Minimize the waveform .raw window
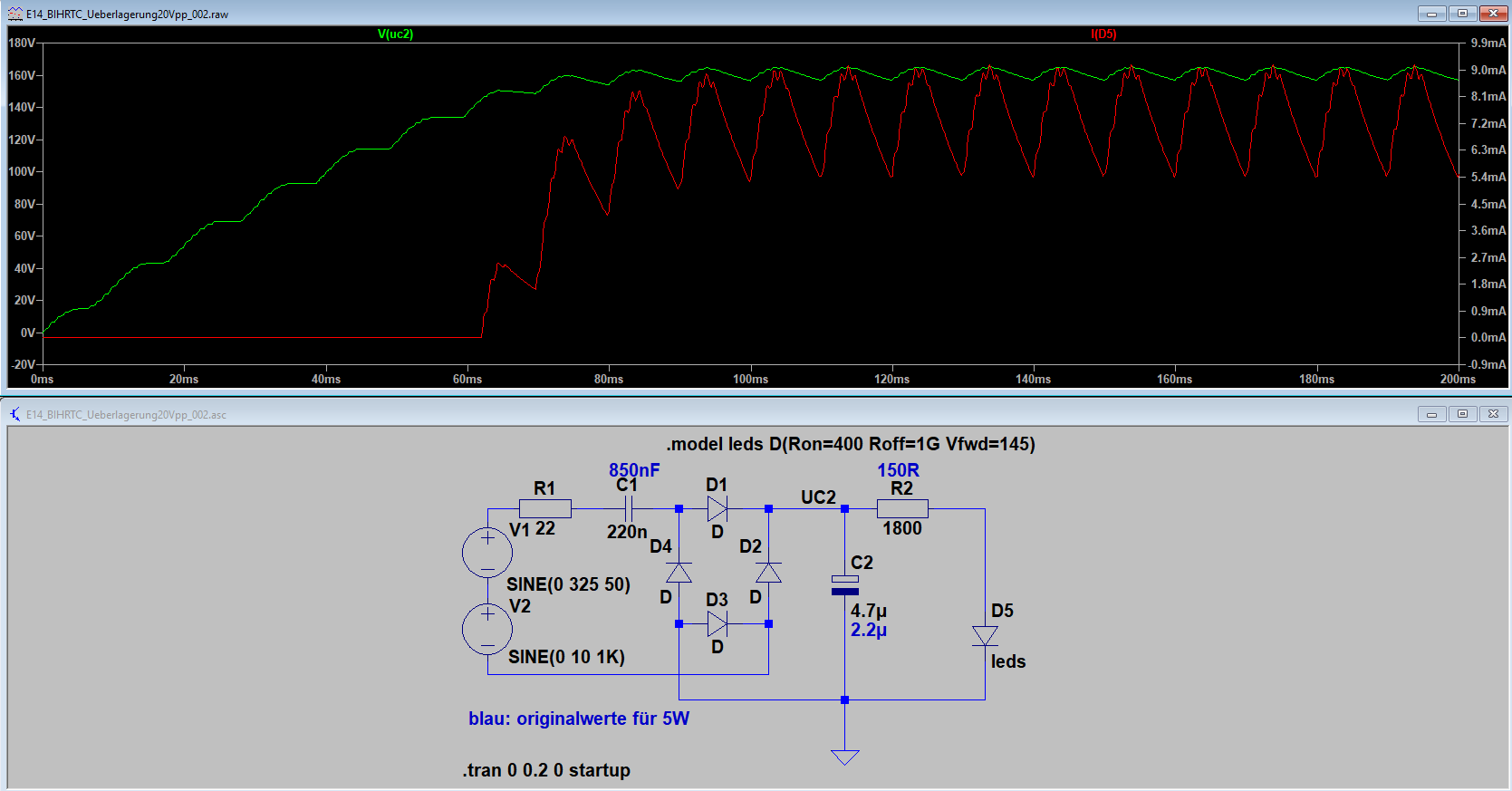Viewport: 1512px width, 791px height. [1431, 14]
